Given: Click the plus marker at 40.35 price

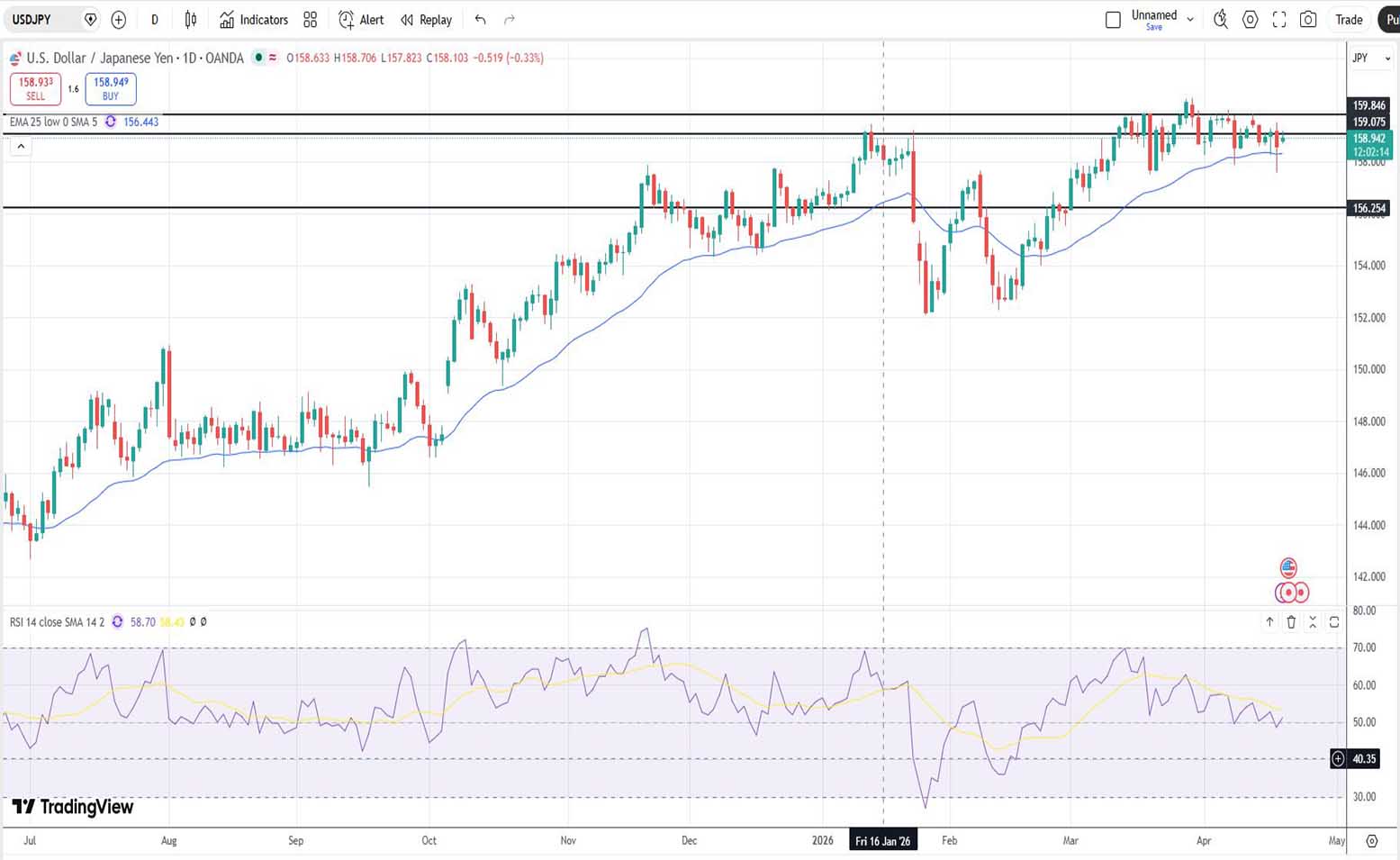Looking at the screenshot, I should coord(1339,759).
